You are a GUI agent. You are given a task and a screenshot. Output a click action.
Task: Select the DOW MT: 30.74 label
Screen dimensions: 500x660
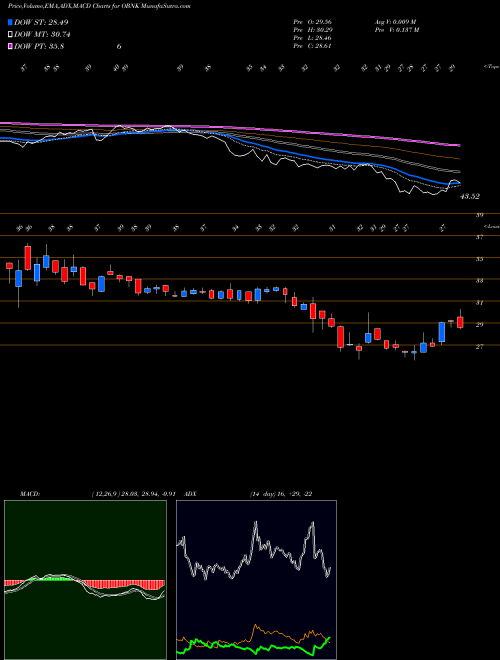tap(42, 35)
